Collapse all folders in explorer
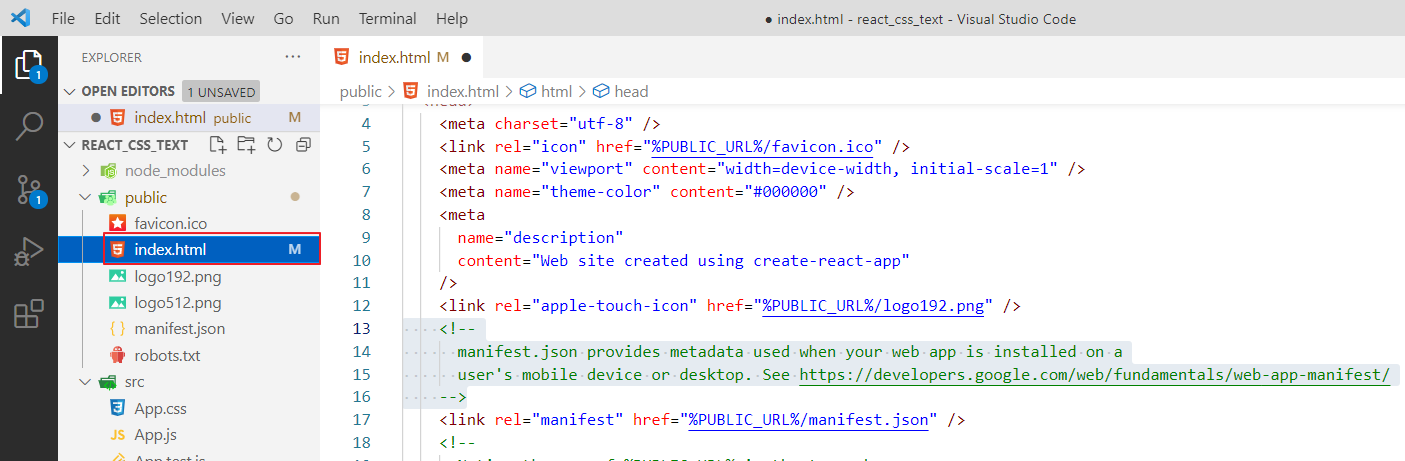This screenshot has height=461, width=1405. coord(304,145)
